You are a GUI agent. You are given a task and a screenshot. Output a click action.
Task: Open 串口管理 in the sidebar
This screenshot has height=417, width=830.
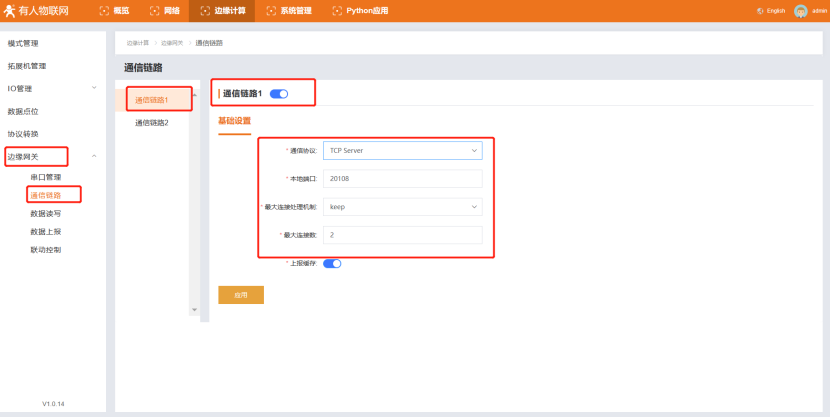coord(46,177)
